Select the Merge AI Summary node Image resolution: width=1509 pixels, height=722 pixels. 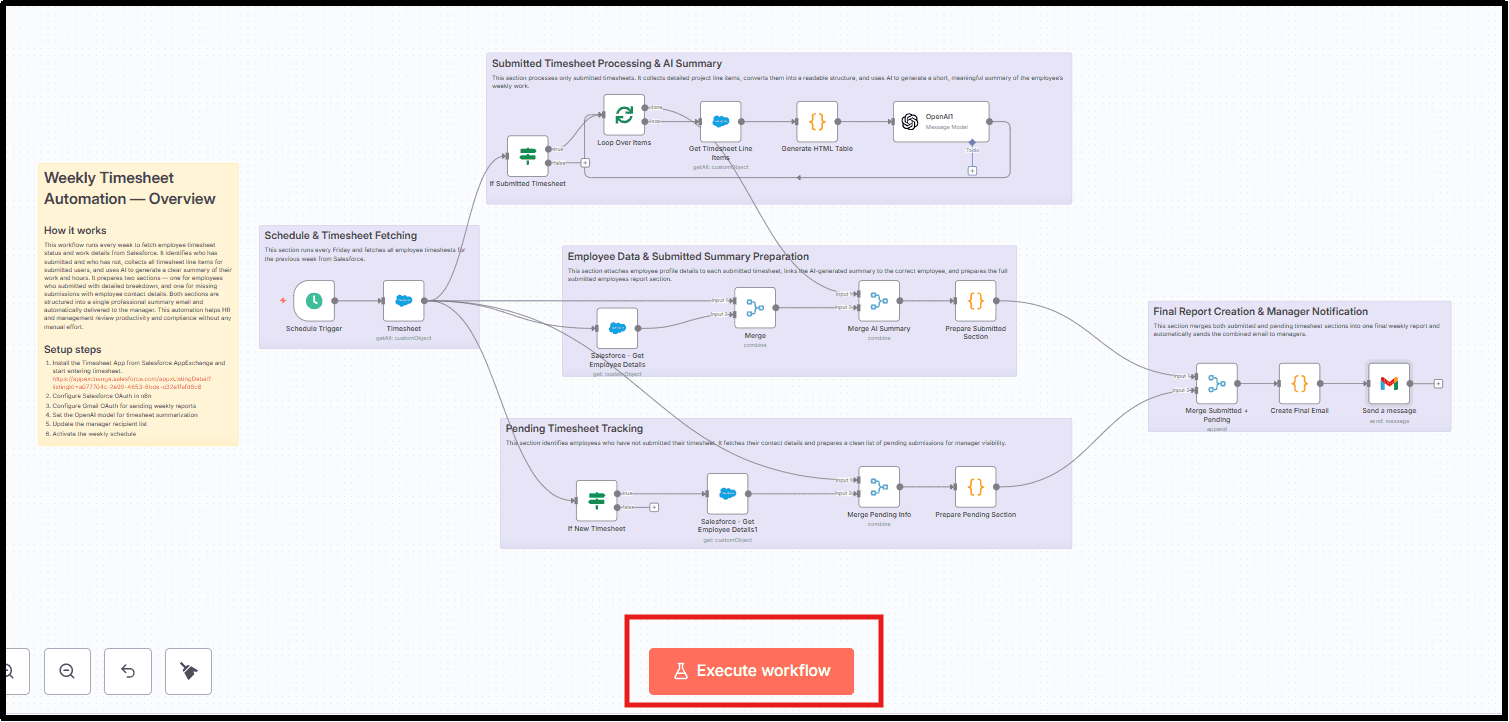878,301
